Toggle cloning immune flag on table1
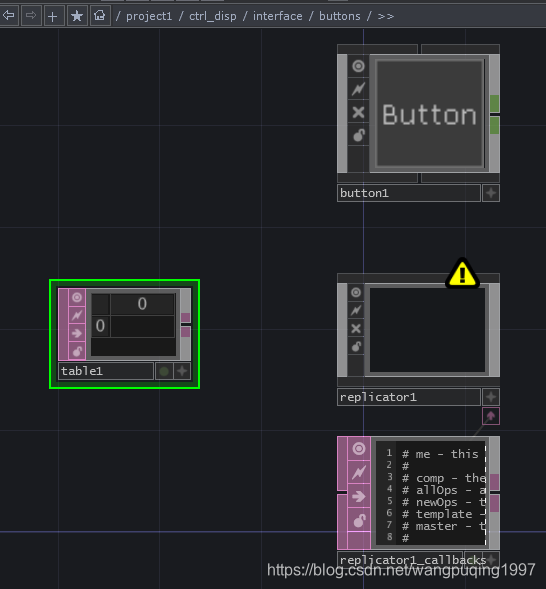The width and height of the screenshot is (546, 589). click(x=77, y=315)
